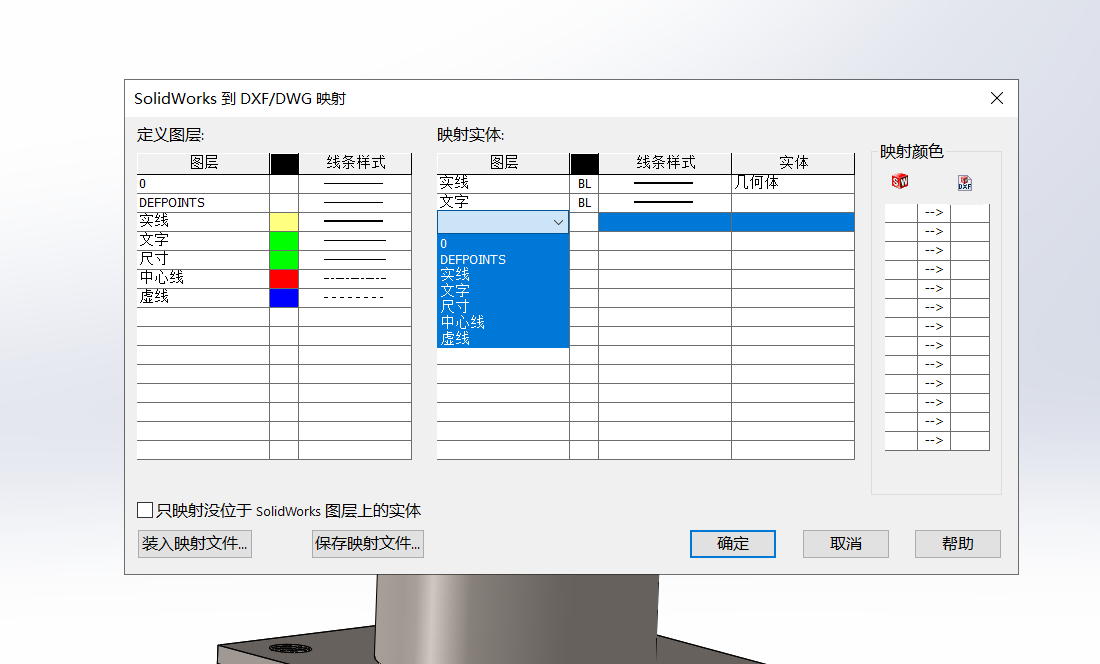Click the DXF file icon in color mapping
Viewport: 1100px width, 664px height.
965,182
